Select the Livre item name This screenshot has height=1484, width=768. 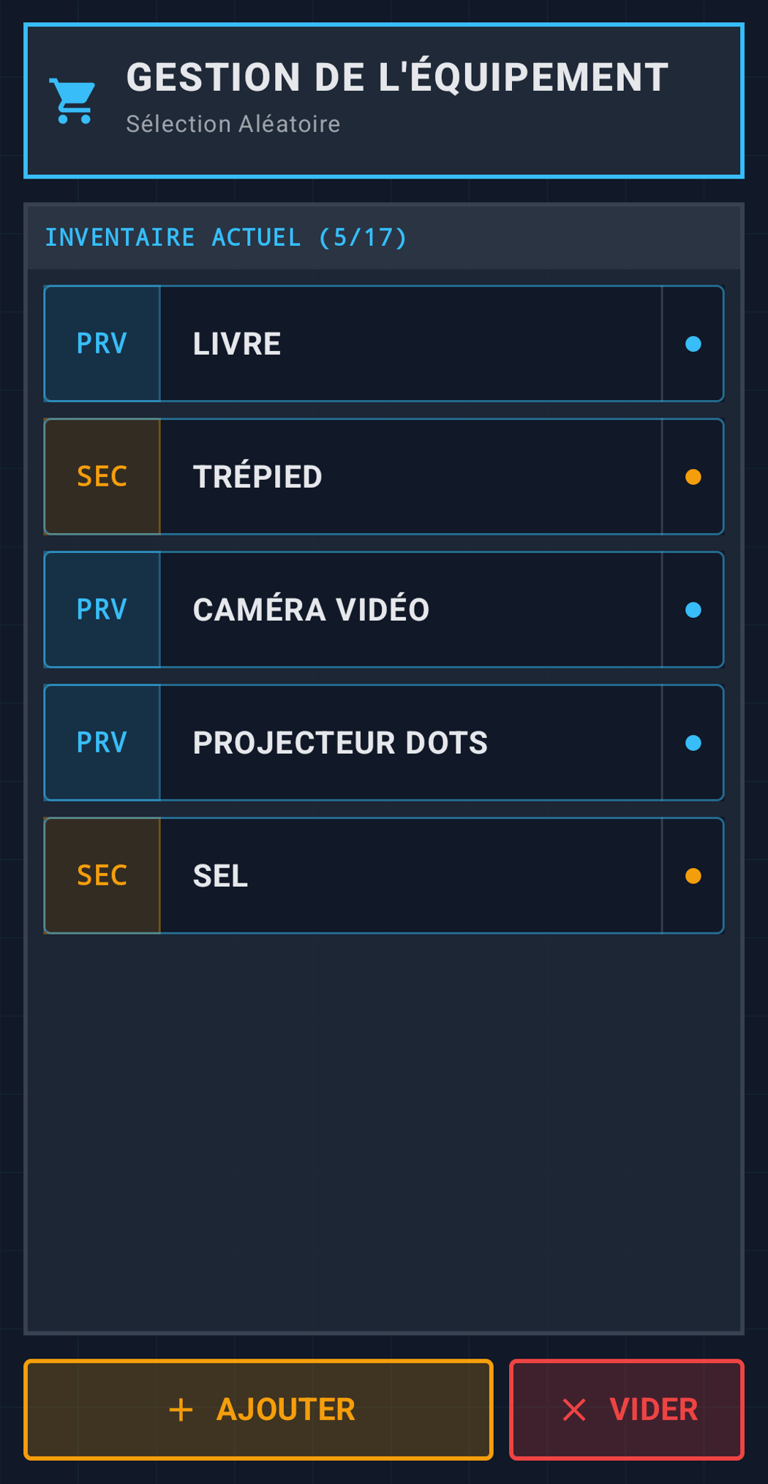[x=237, y=344]
